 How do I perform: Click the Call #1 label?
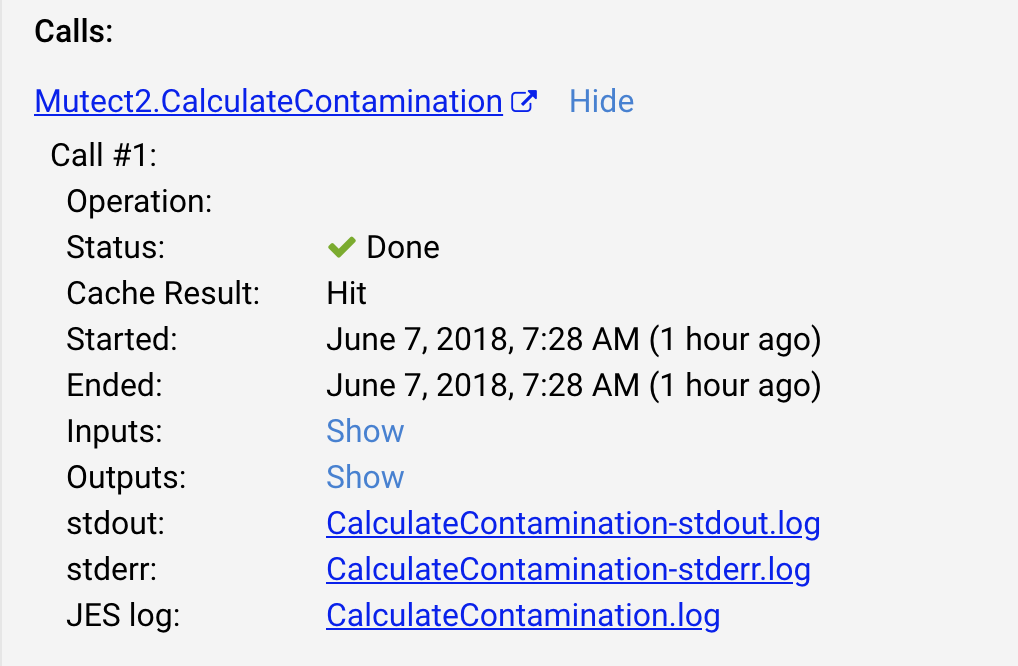point(104,155)
